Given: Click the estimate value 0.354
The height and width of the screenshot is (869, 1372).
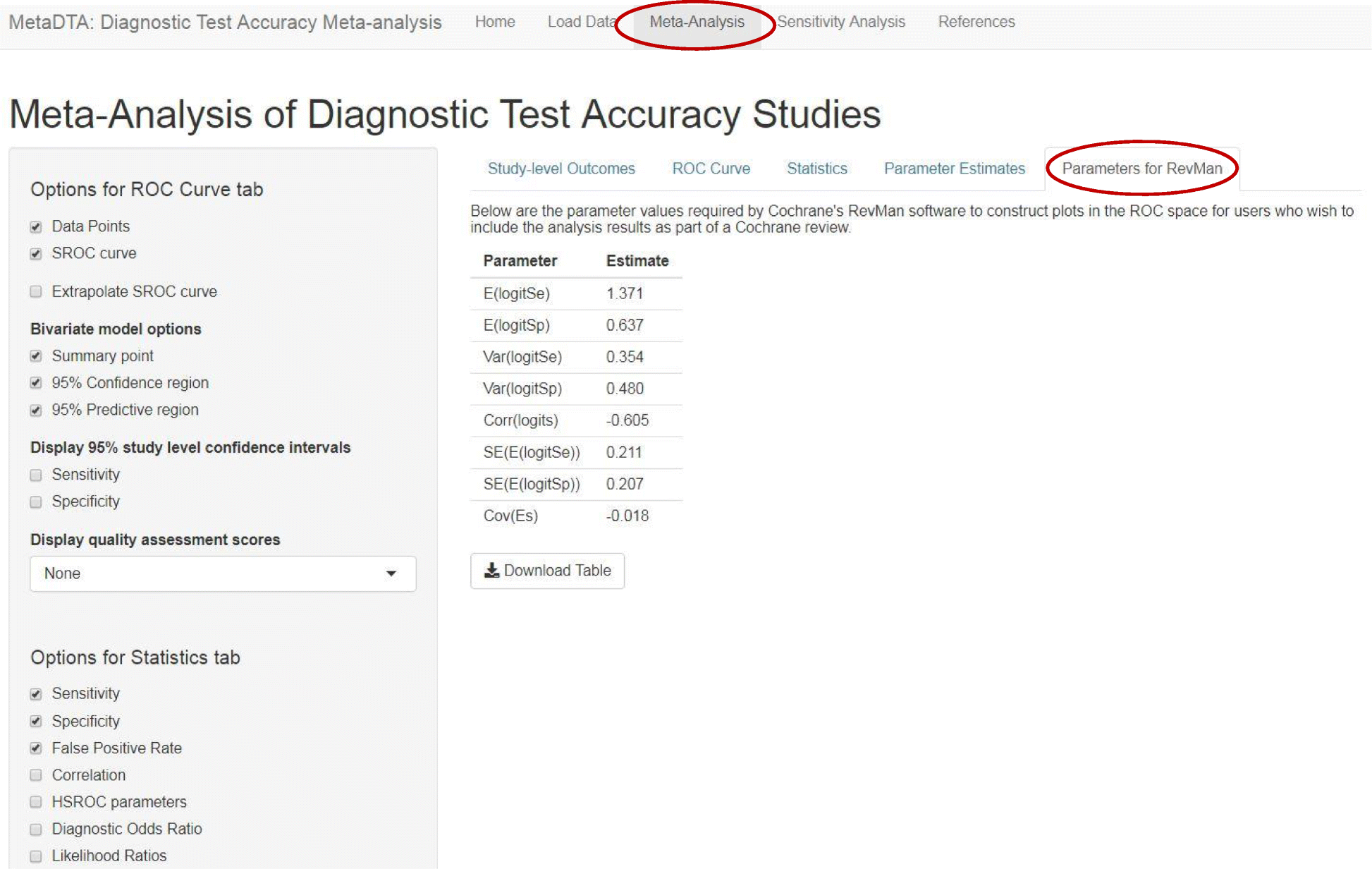Looking at the screenshot, I should 625,357.
